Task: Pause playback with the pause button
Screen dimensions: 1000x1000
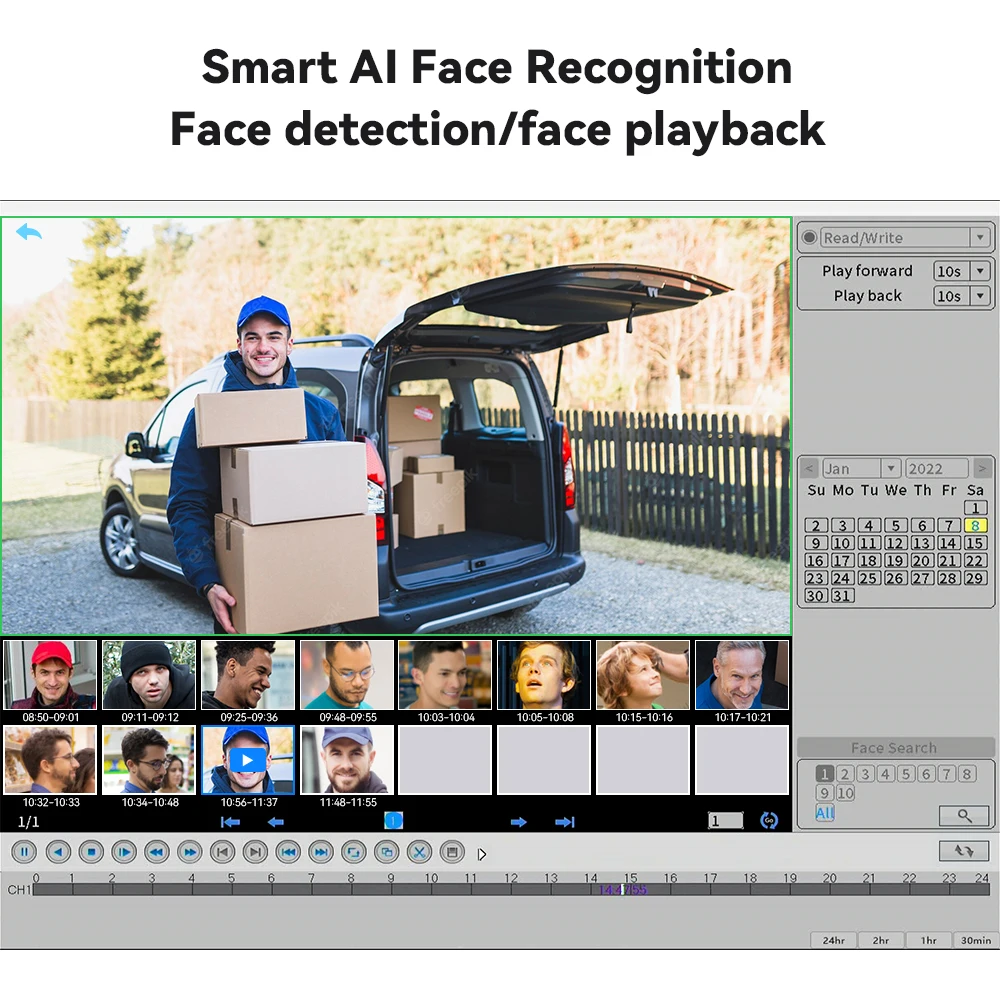Action: click(x=24, y=852)
